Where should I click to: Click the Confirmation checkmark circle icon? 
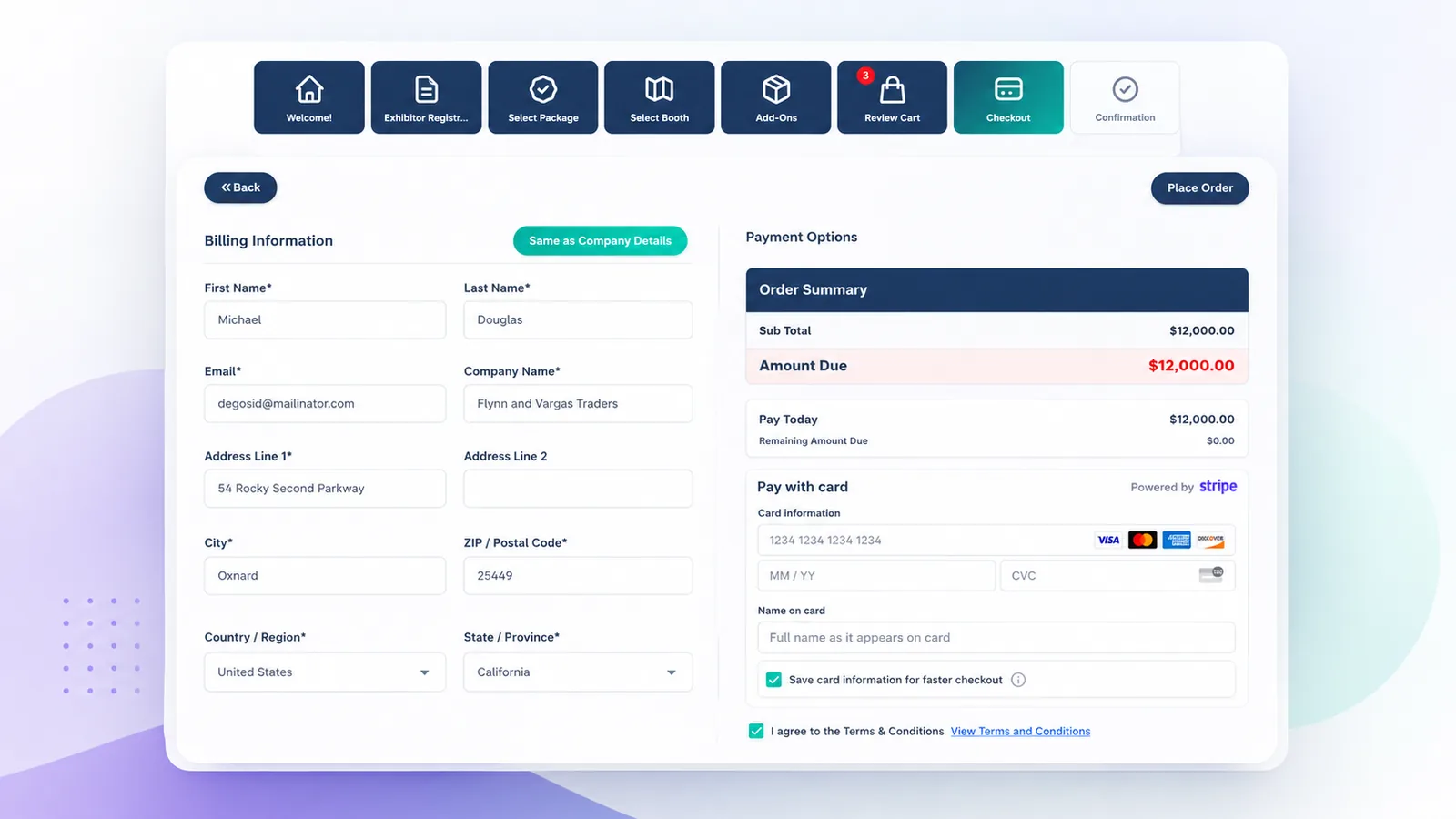tap(1126, 89)
